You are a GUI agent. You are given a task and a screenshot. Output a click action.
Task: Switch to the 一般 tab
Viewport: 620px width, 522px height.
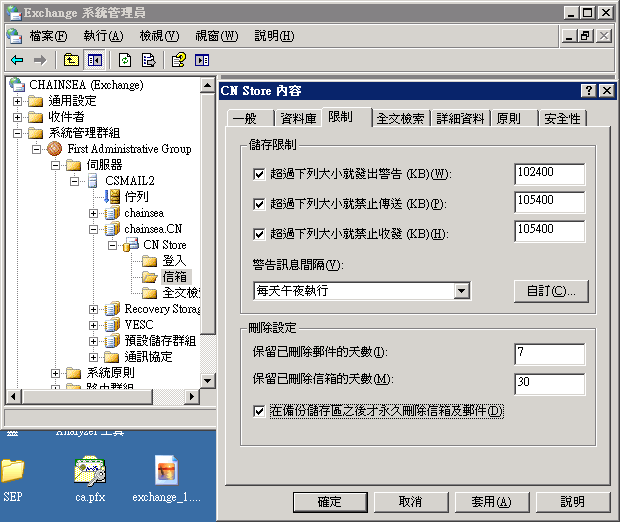pyautogui.click(x=250, y=118)
